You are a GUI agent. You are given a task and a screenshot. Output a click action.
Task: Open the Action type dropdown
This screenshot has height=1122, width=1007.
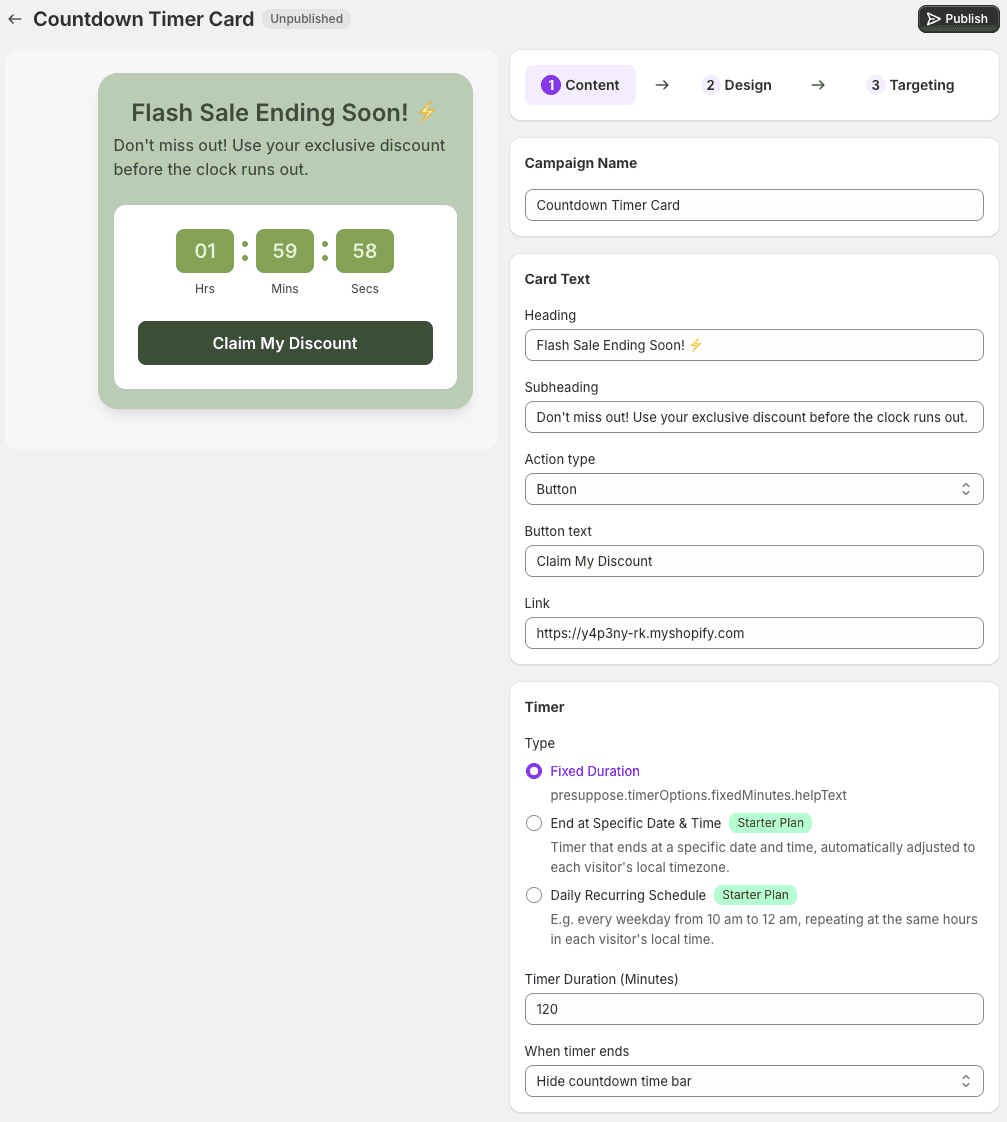pos(754,489)
